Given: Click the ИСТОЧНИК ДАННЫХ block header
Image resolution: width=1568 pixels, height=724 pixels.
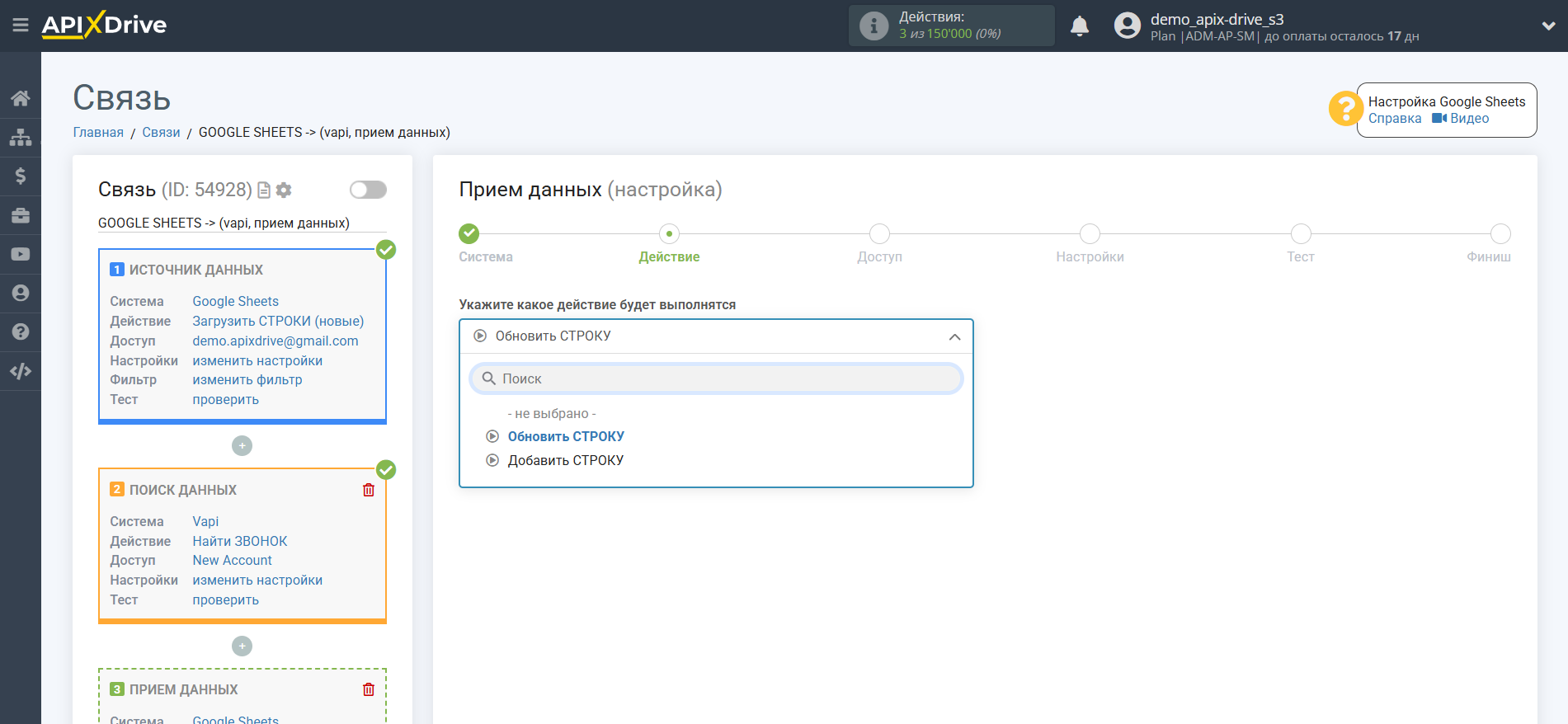Looking at the screenshot, I should click(x=196, y=270).
